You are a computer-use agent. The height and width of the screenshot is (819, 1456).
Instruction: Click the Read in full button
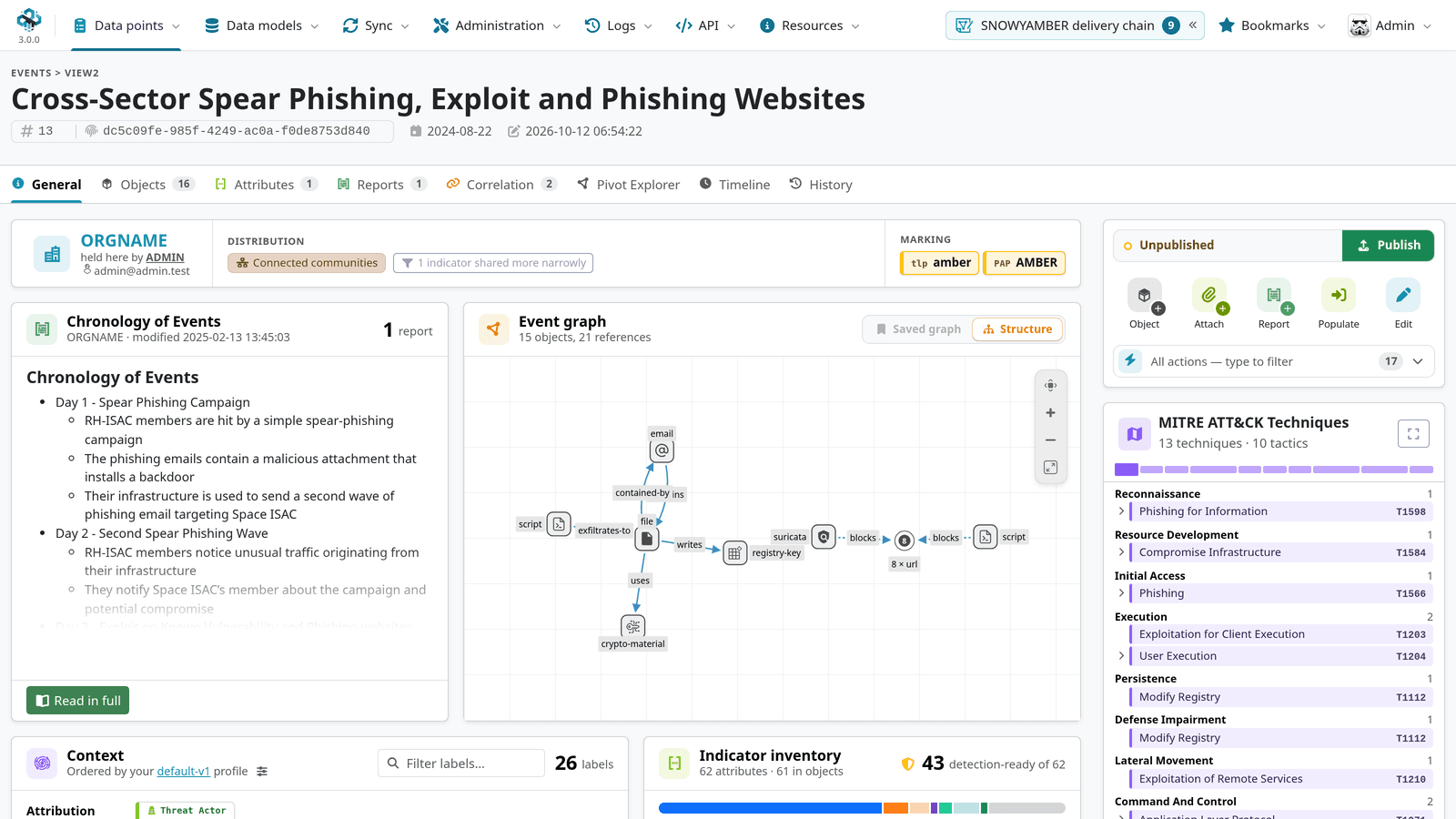click(x=77, y=701)
